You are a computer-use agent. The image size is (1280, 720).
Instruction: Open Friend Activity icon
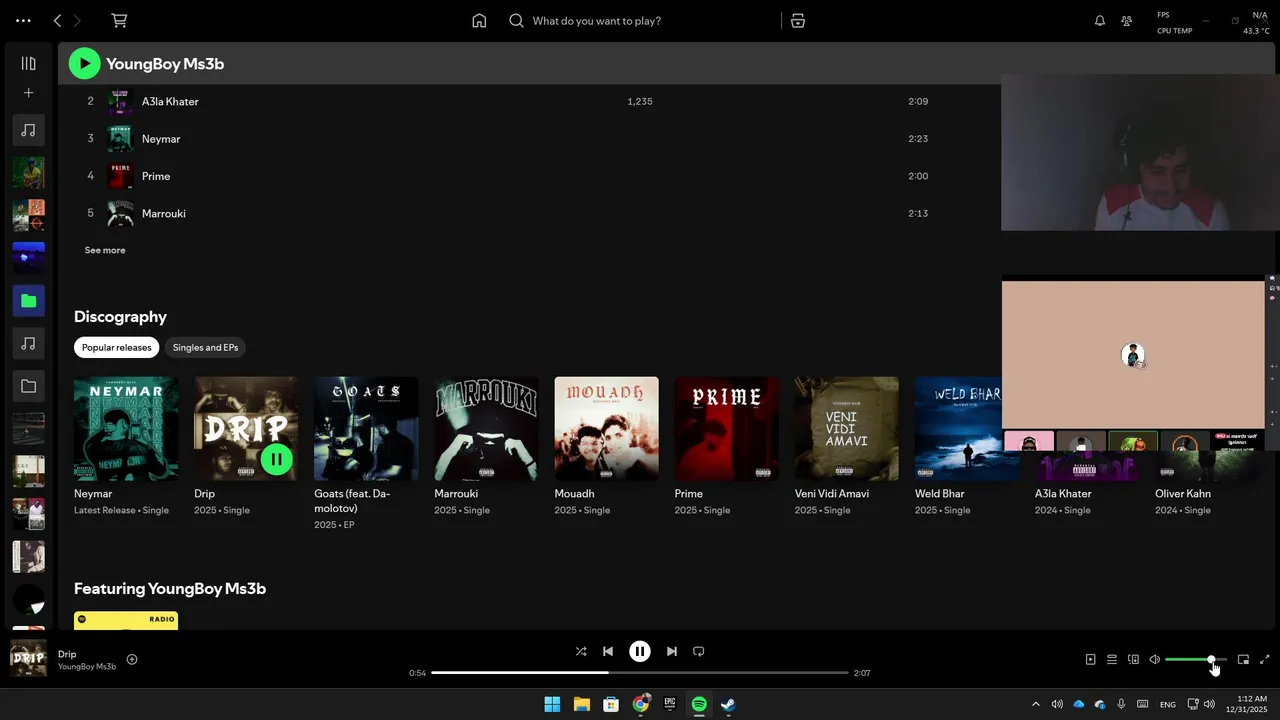1127,20
